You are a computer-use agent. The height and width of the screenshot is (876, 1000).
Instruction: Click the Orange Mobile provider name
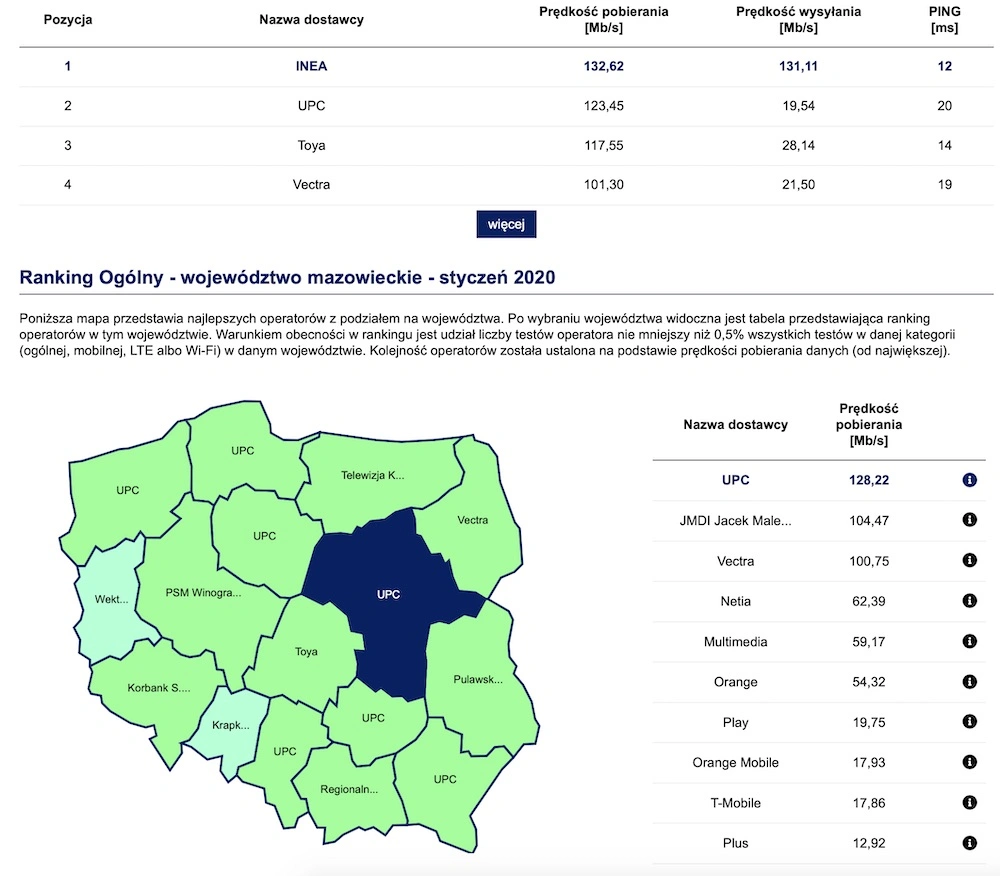click(735, 763)
